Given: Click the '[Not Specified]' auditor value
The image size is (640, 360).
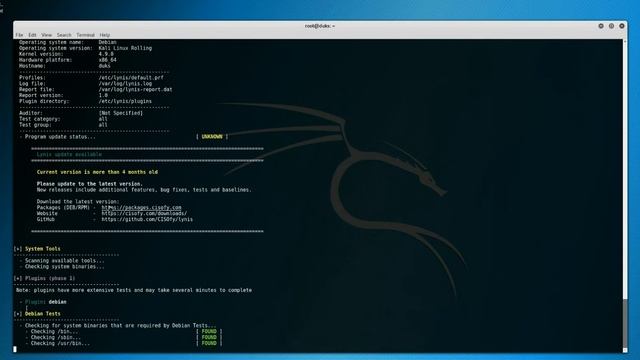Looking at the screenshot, I should click(x=120, y=113).
